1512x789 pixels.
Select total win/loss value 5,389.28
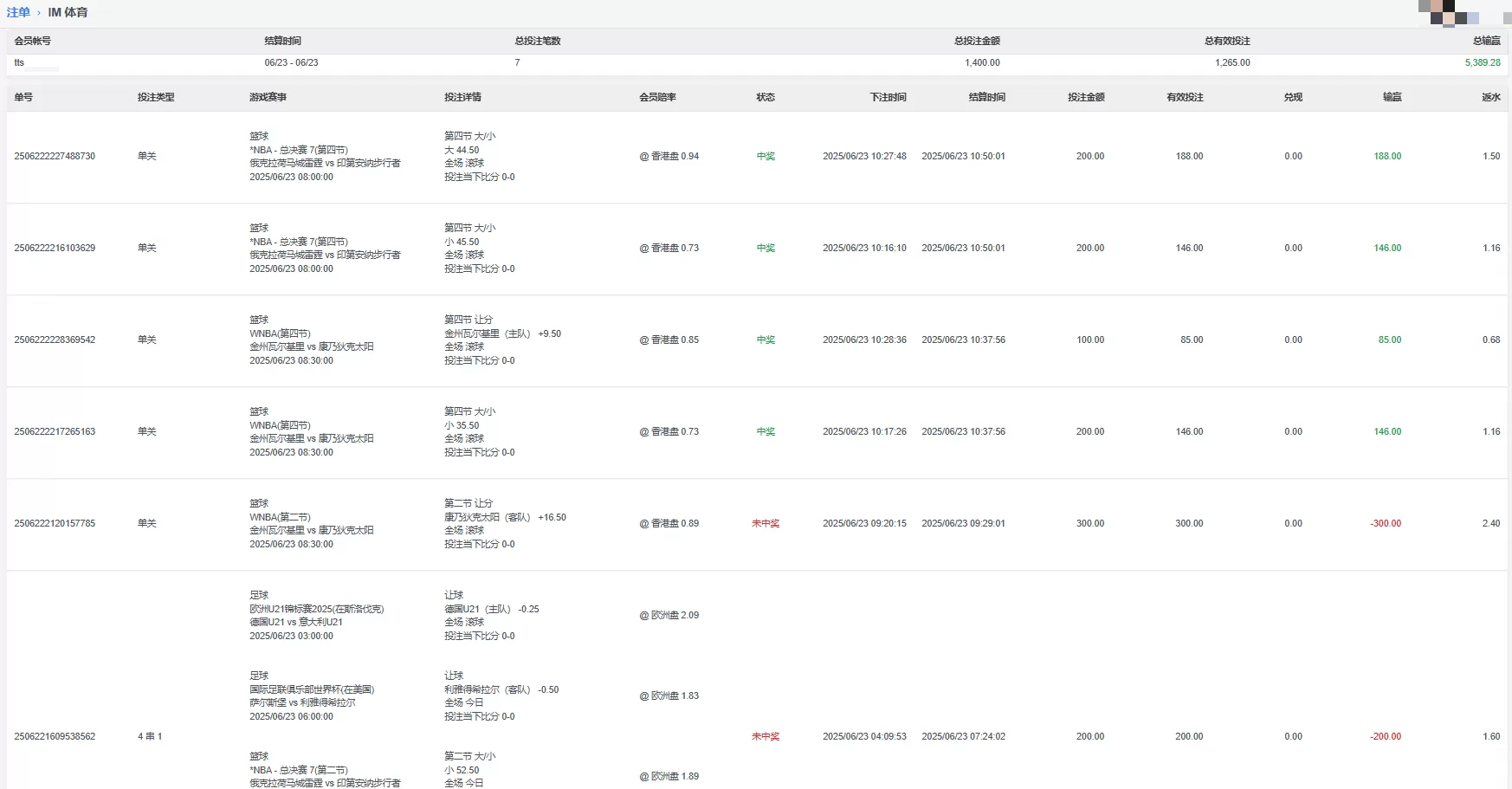(1483, 62)
